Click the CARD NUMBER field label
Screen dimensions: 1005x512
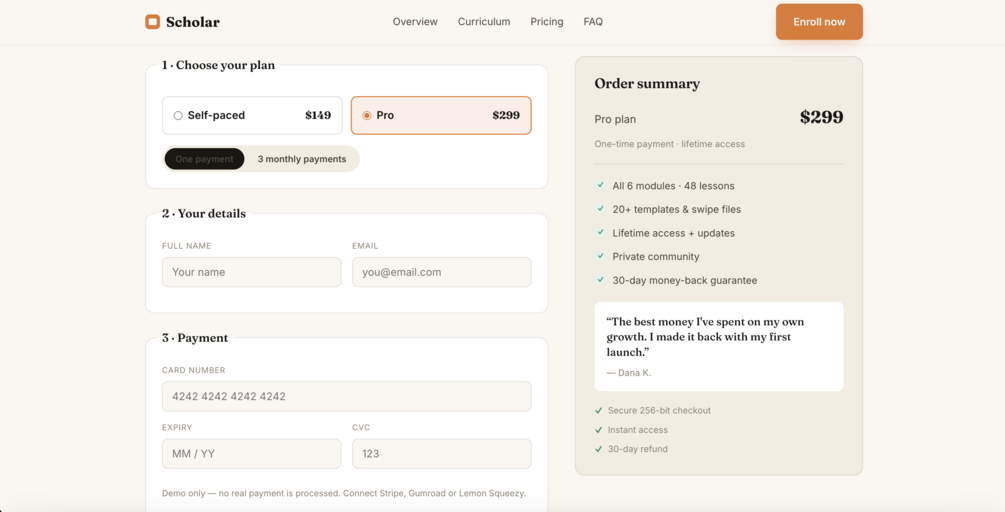coord(194,370)
